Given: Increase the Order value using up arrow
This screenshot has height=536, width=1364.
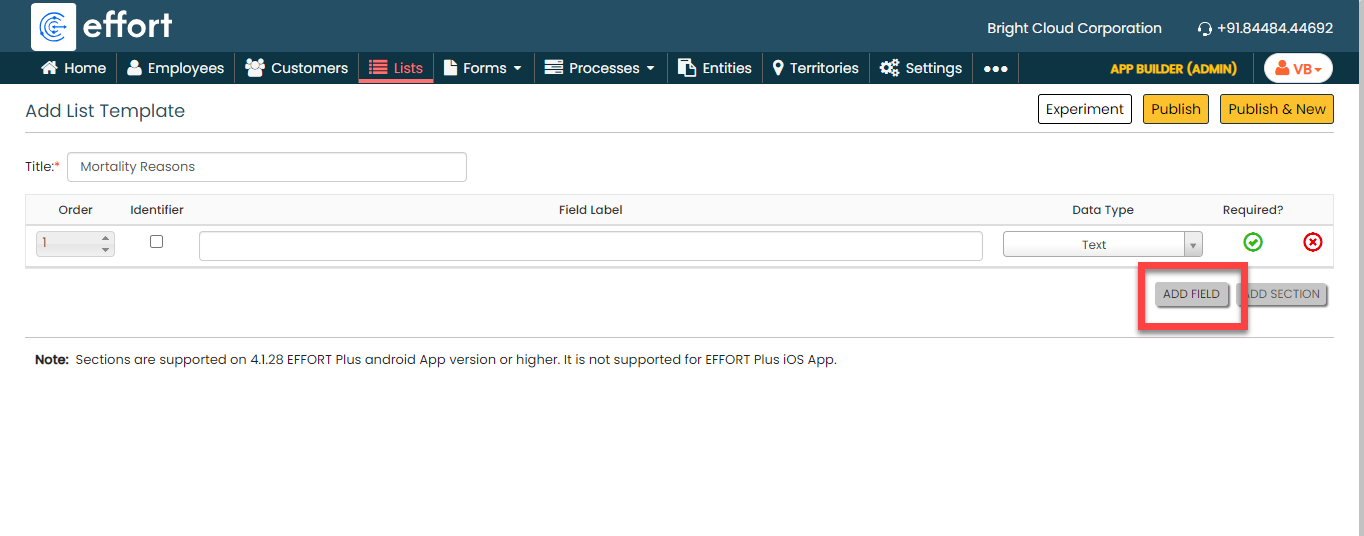Looking at the screenshot, I should click(x=105, y=239).
